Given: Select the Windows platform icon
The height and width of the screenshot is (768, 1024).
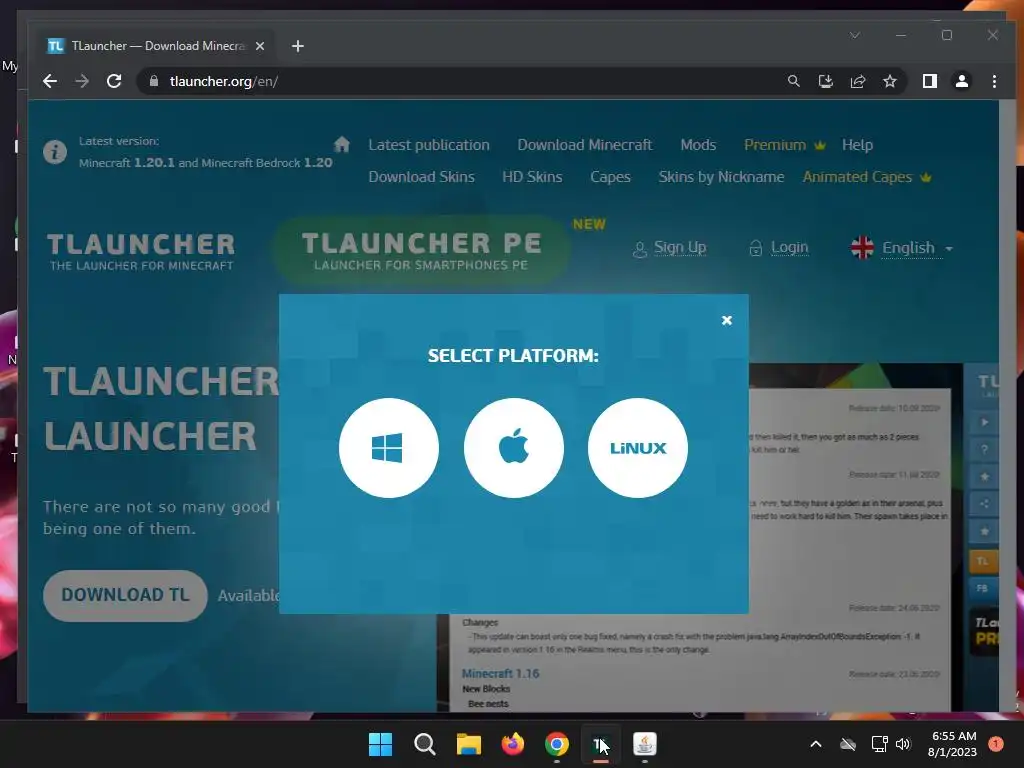Looking at the screenshot, I should [389, 448].
